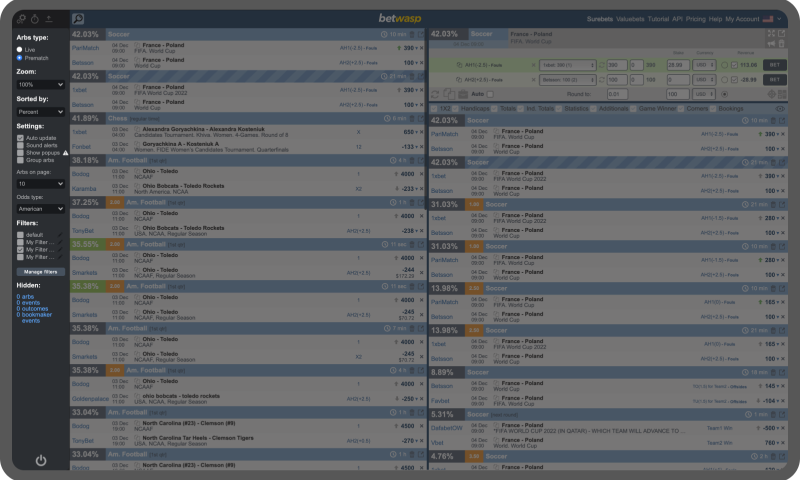The image size is (800, 480).
Task: Enable the Sound alerts checkbox
Action: click(20, 145)
